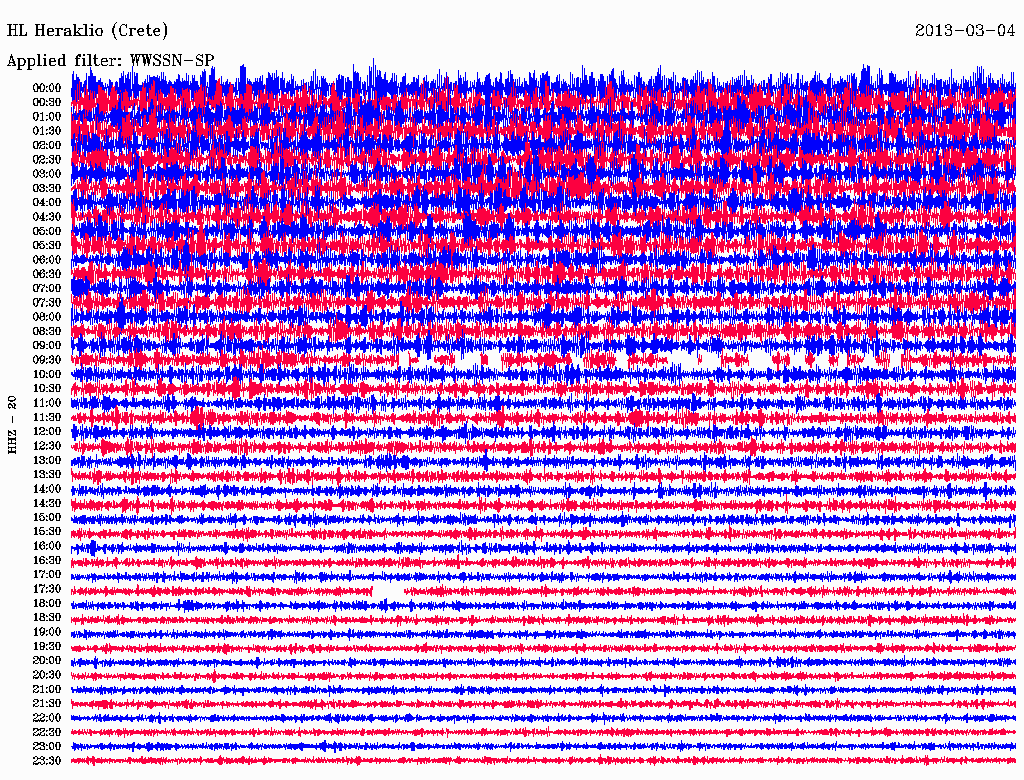The height and width of the screenshot is (780, 1024).
Task: Click the 11:30 time label
Action: (47, 417)
